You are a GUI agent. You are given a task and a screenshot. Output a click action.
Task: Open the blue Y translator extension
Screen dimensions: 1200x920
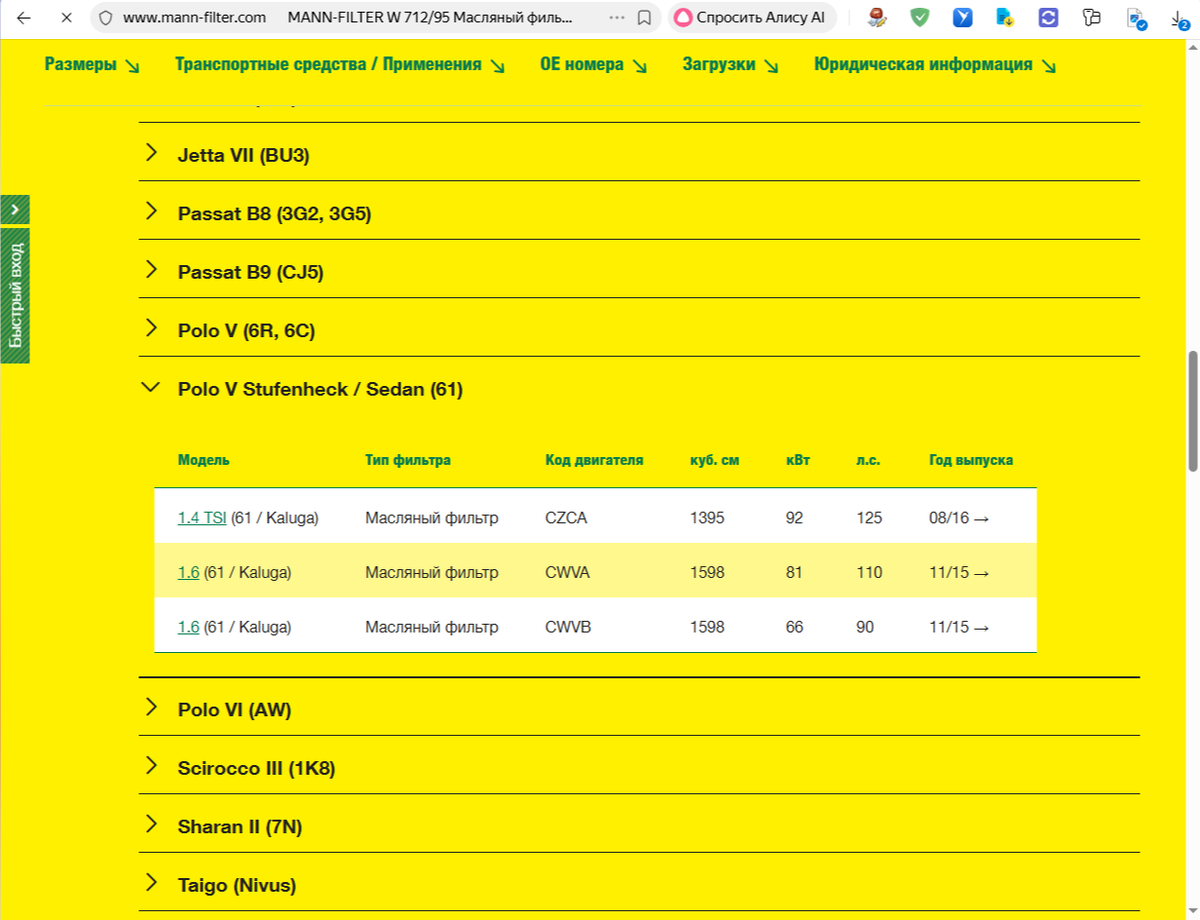pyautogui.click(x=963, y=18)
